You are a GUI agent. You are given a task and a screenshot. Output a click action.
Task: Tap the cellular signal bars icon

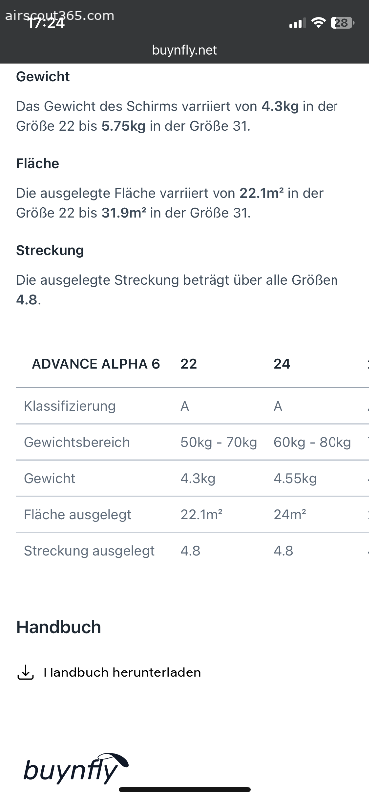297,23
